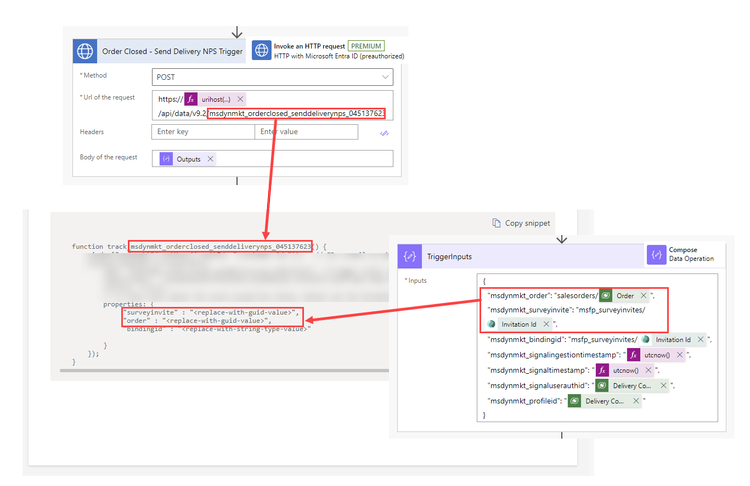
Task: Open the Method dropdown showing POST
Action: click(273, 77)
